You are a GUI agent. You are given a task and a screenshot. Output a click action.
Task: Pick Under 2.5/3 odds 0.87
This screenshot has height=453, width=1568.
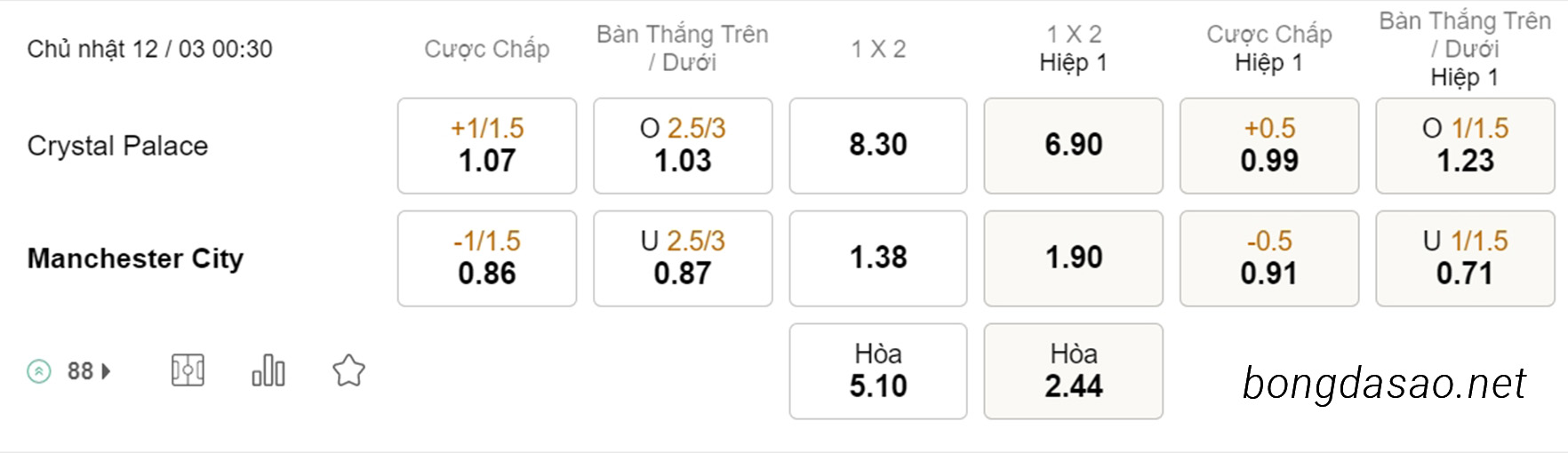683,258
